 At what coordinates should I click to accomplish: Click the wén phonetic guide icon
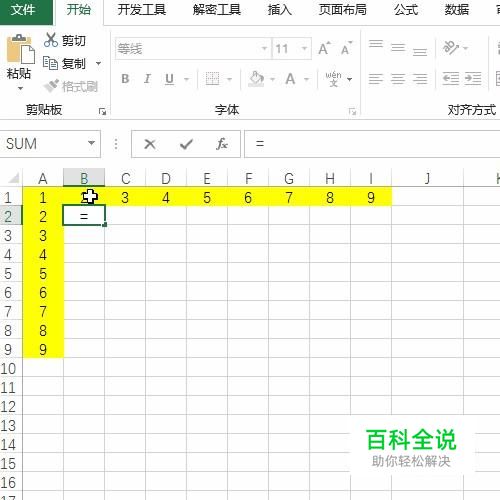coord(333,79)
